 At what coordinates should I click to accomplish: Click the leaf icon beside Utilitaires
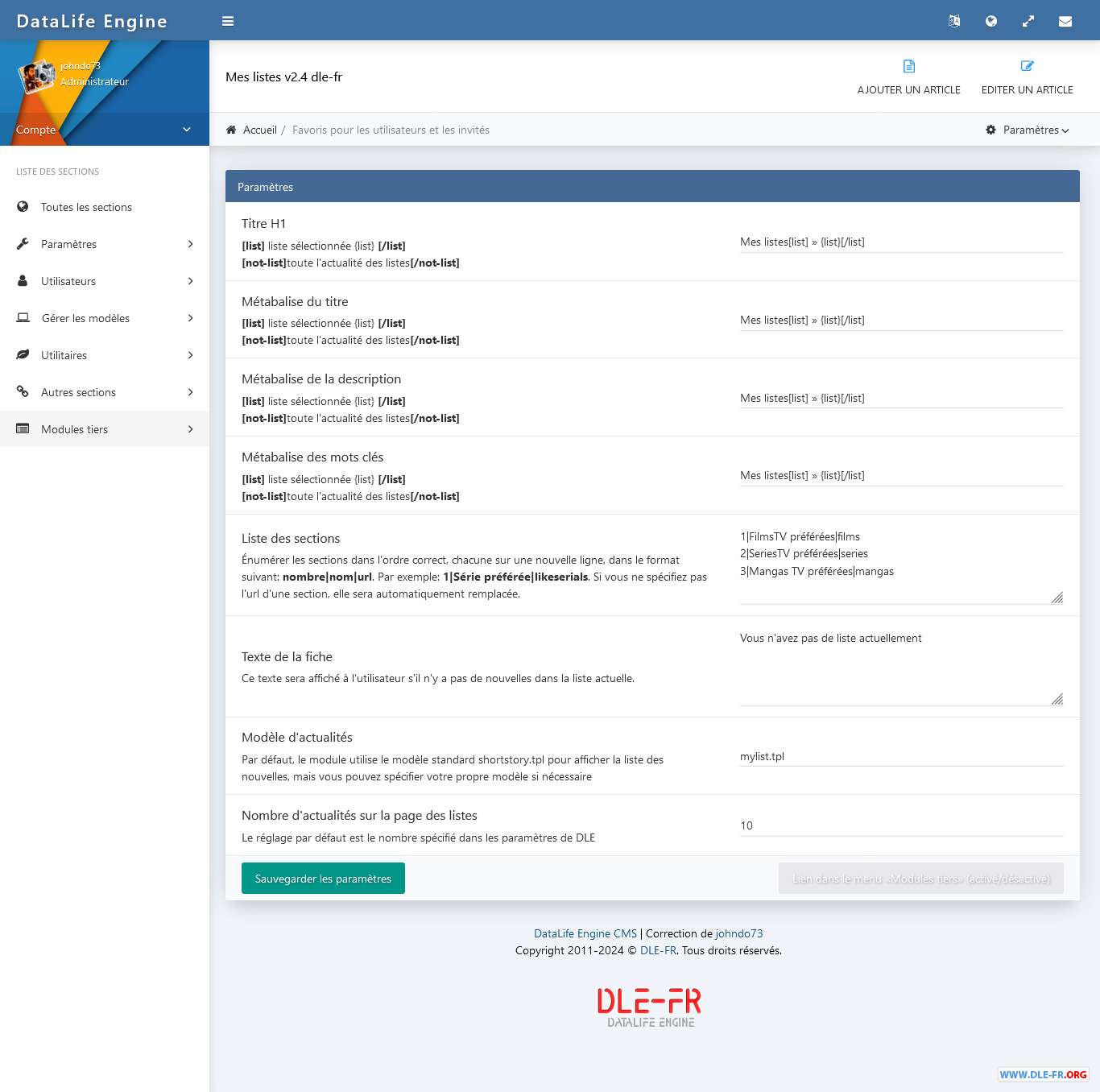[23, 355]
